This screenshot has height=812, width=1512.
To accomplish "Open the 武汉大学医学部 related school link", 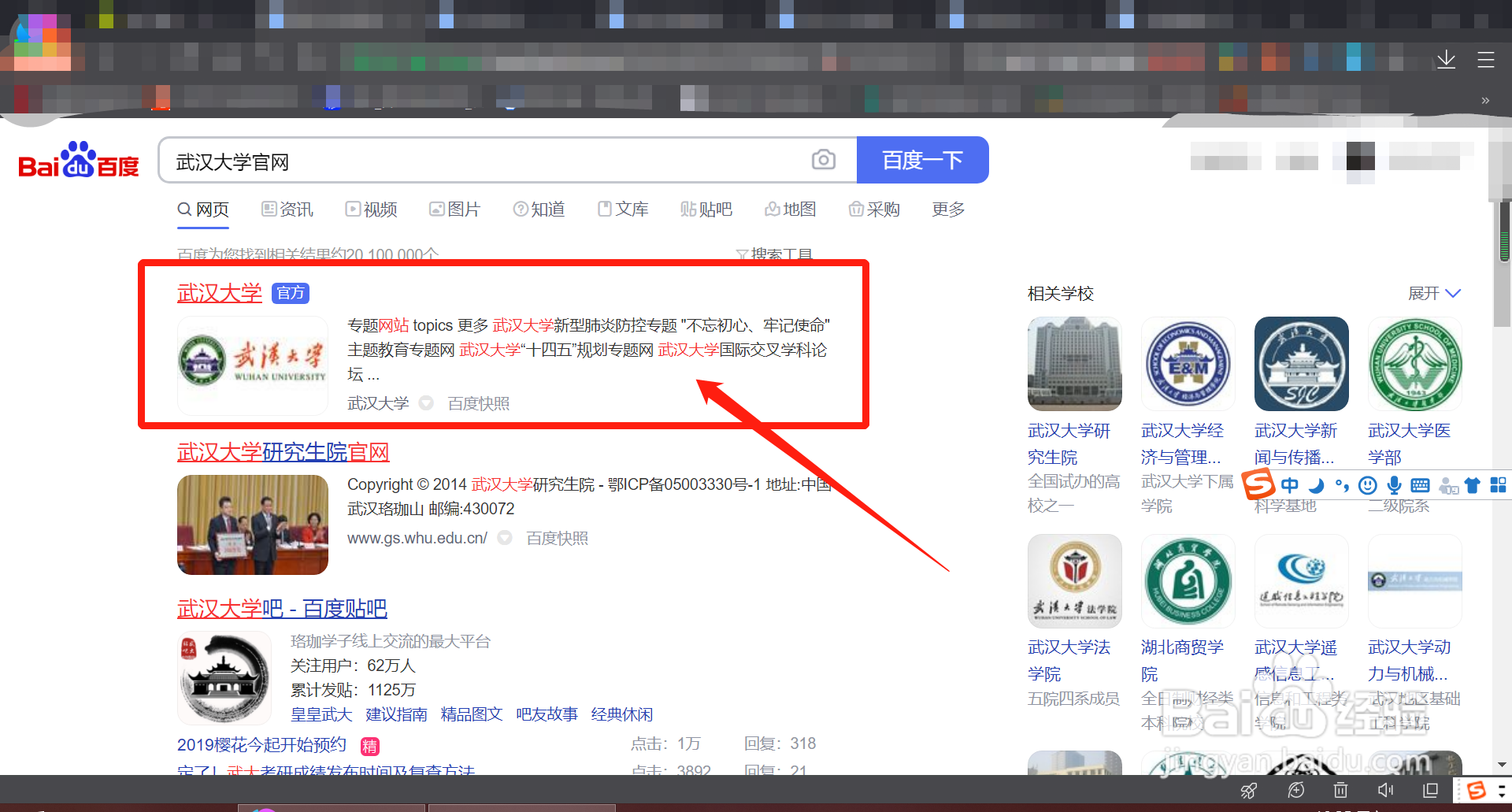I will (1409, 444).
